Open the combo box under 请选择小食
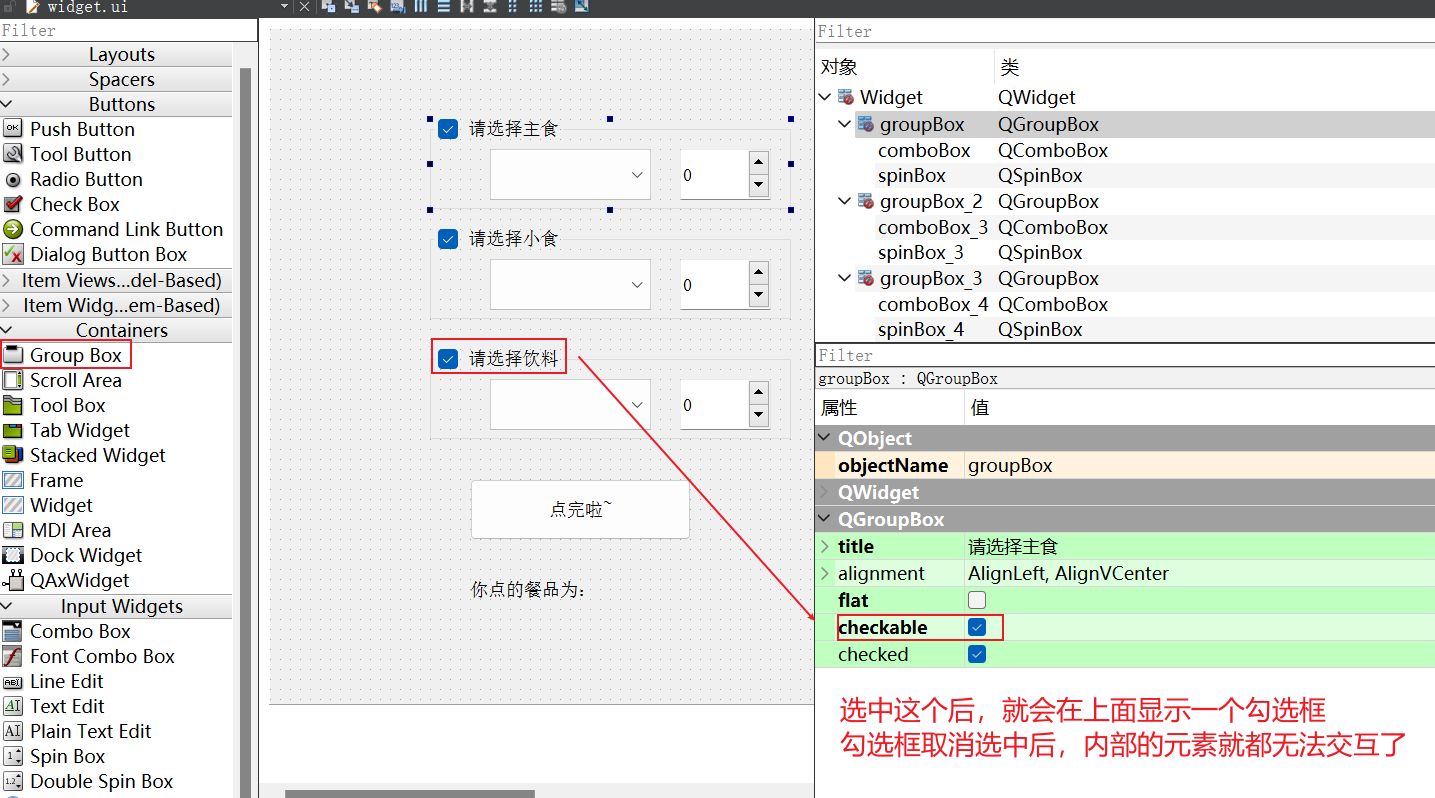Viewport: 1435px width, 798px height. tap(570, 285)
